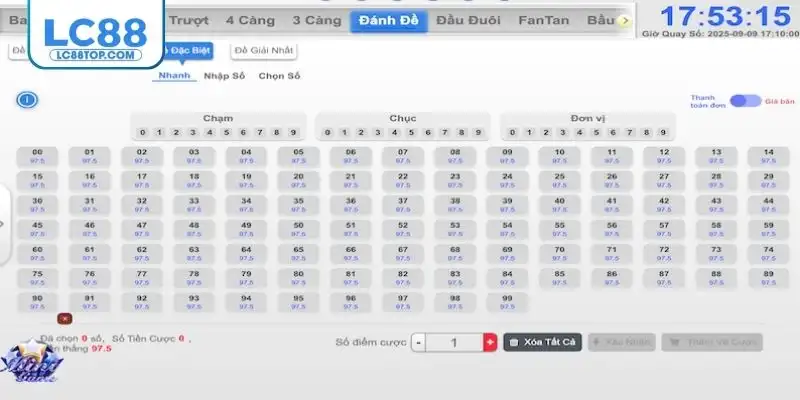Select the Chọn Số mode
Viewport: 800px width, 400px height.
coord(279,75)
